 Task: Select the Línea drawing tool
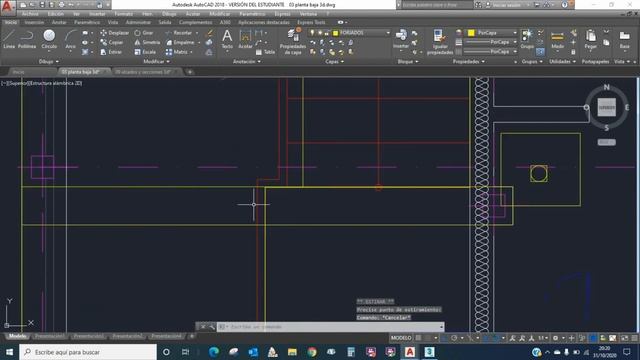tap(9, 39)
